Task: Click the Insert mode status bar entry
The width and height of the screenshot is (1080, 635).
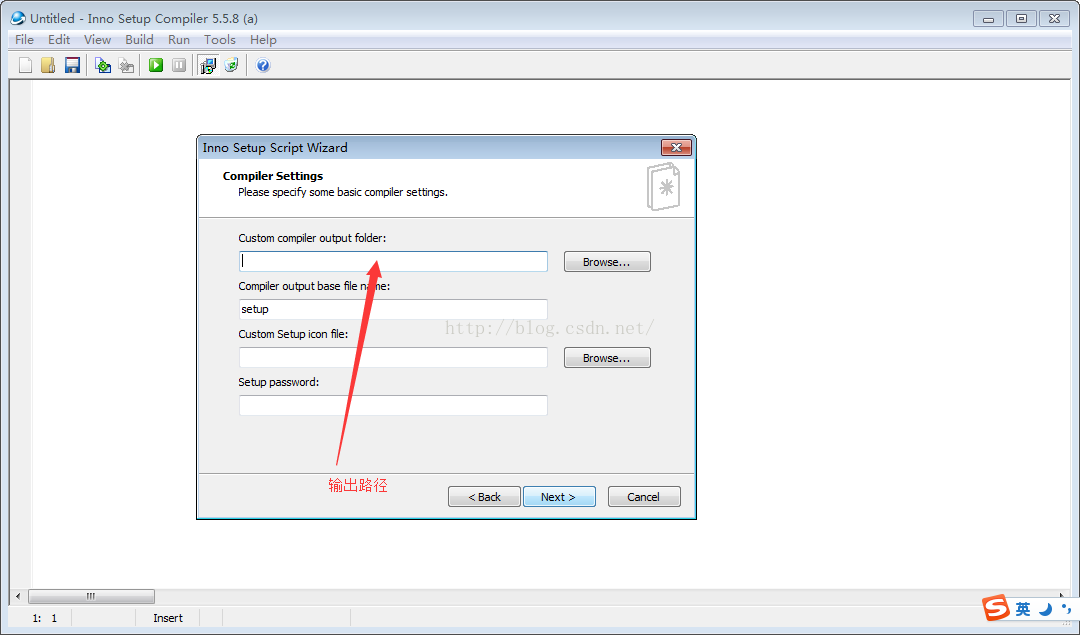Action: (x=168, y=618)
